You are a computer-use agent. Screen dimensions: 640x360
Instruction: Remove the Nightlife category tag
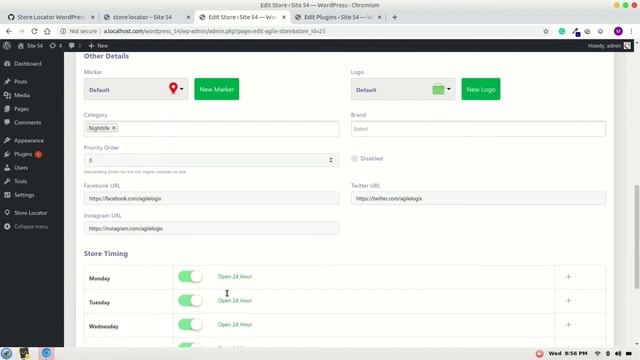114,128
